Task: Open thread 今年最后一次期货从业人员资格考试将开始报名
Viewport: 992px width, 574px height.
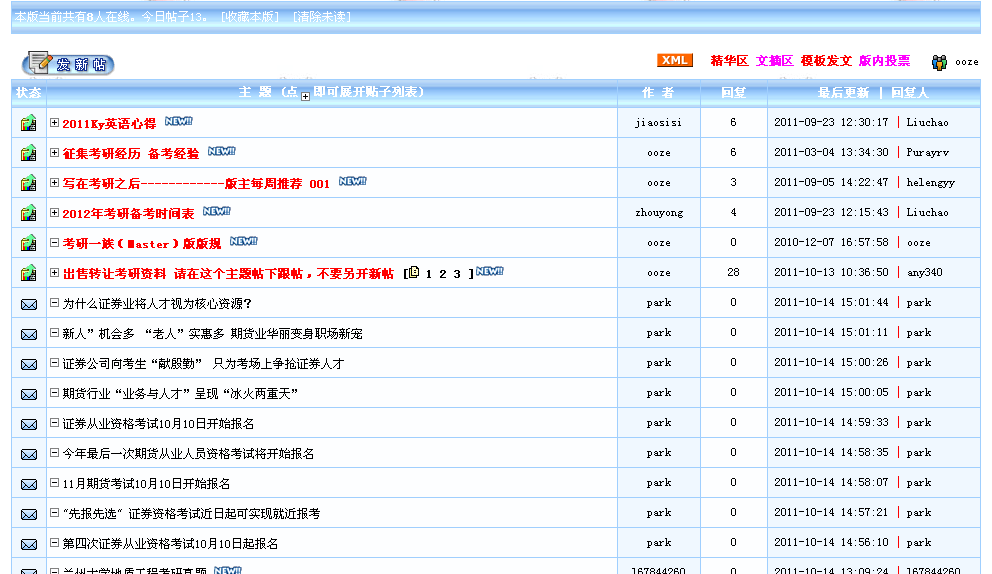Action: tap(189, 454)
